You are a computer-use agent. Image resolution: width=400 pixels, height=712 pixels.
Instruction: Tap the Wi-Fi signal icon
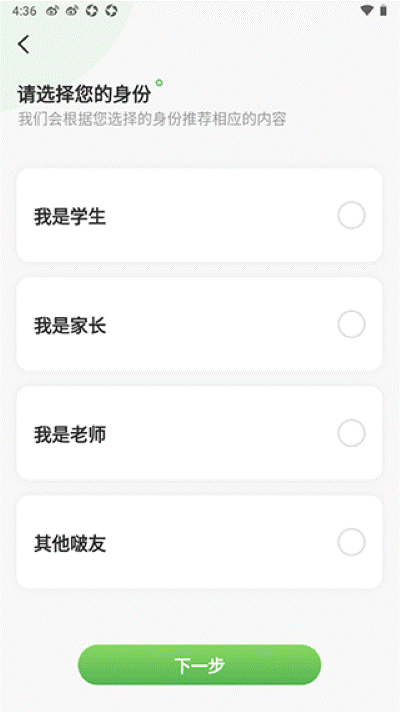coord(366,10)
